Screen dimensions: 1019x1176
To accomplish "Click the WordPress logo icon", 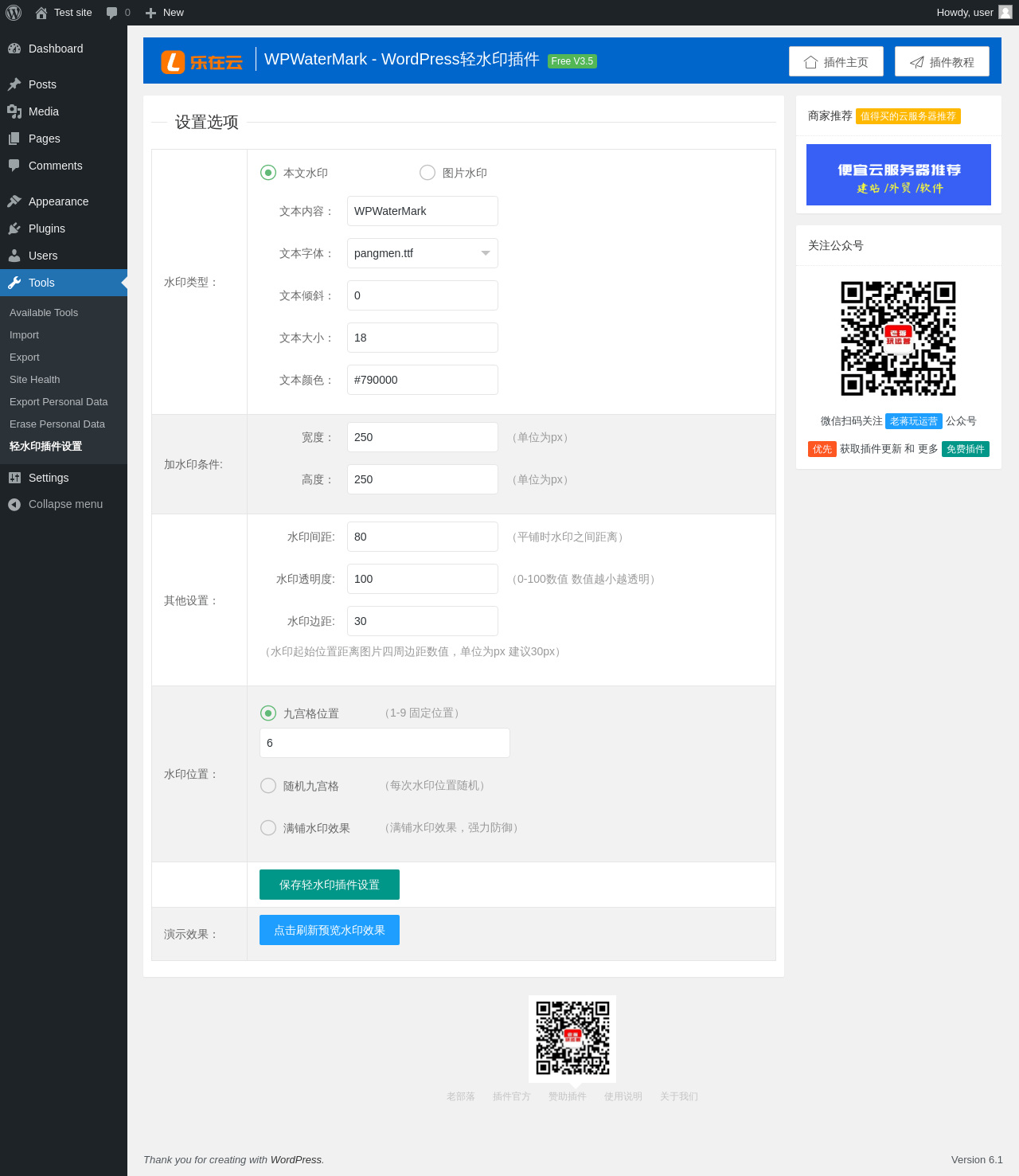I will coord(14,13).
